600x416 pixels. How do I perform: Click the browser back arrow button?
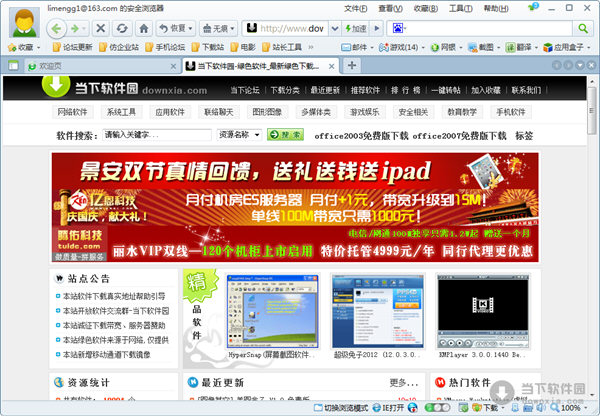click(57, 27)
